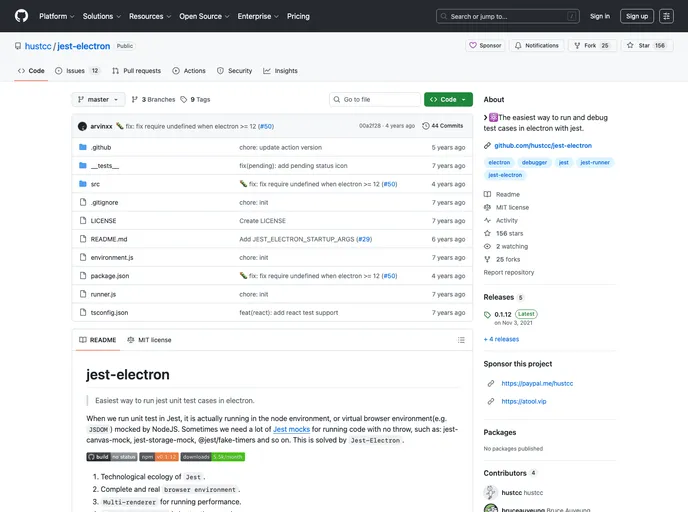Select the README.md file icon
Screen dimensions: 688x512
click(82, 239)
